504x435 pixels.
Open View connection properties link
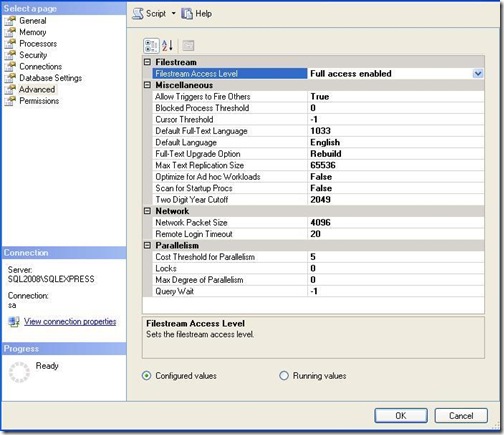click(70, 322)
